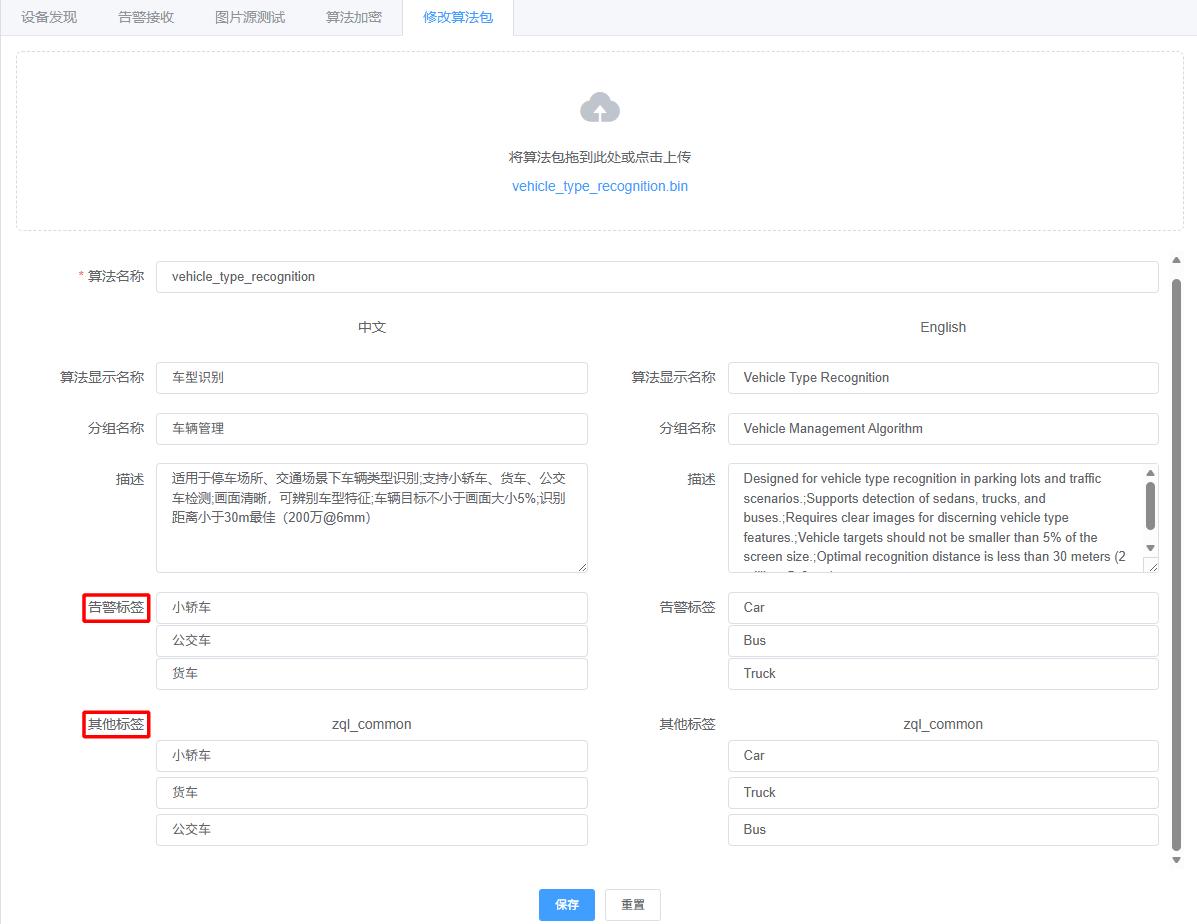This screenshot has height=924, width=1197.
Task: Go to the 图片源测试 tab
Action: [250, 17]
